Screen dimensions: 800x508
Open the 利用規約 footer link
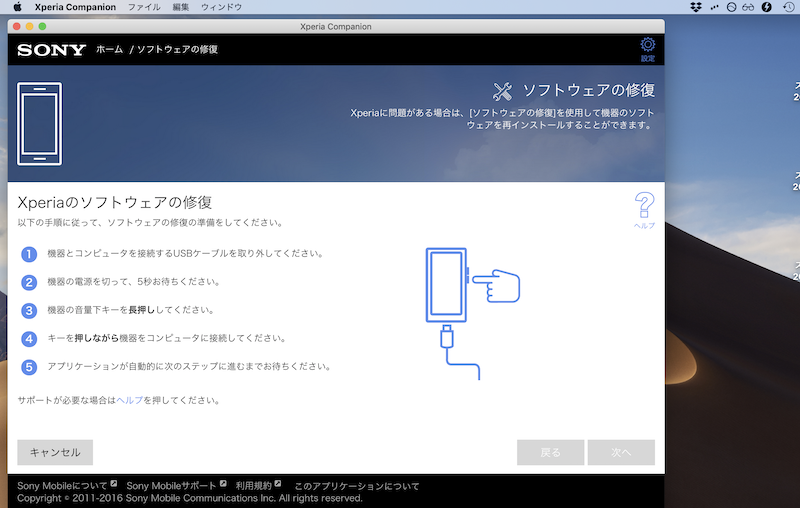pos(254,486)
